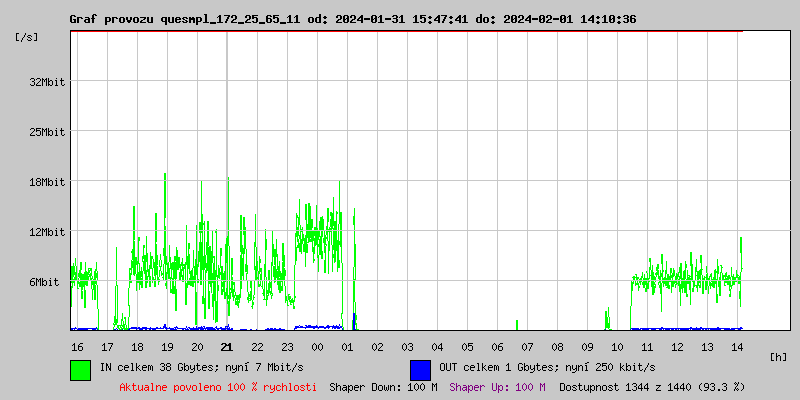Click the [h] hours unit label
800x400 pixels.
[778, 357]
